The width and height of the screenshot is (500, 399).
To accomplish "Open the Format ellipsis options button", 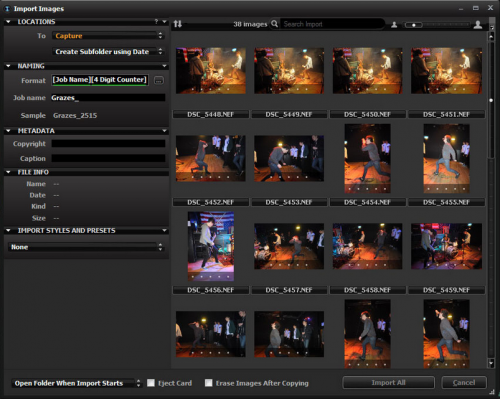I will coord(159,80).
